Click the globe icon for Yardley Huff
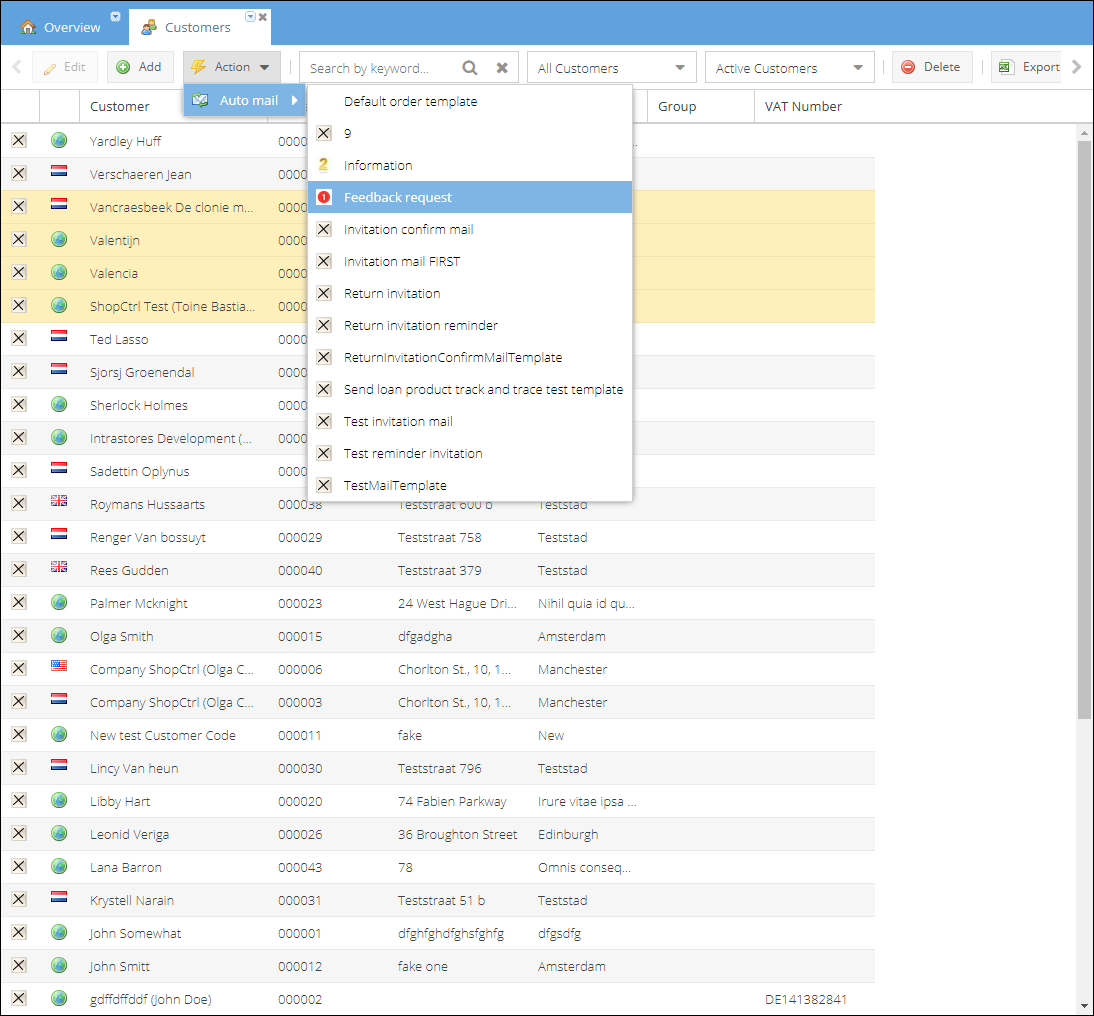 [x=59, y=141]
